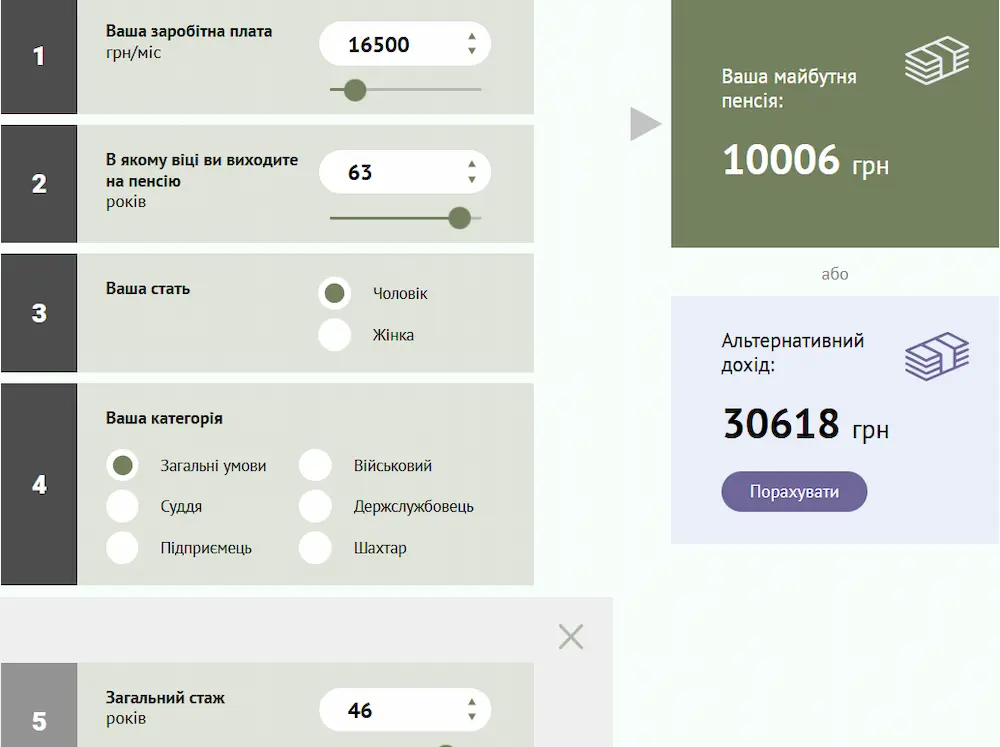The height and width of the screenshot is (747, 1000).
Task: Increase retirement age with up arrow
Action: [472, 165]
